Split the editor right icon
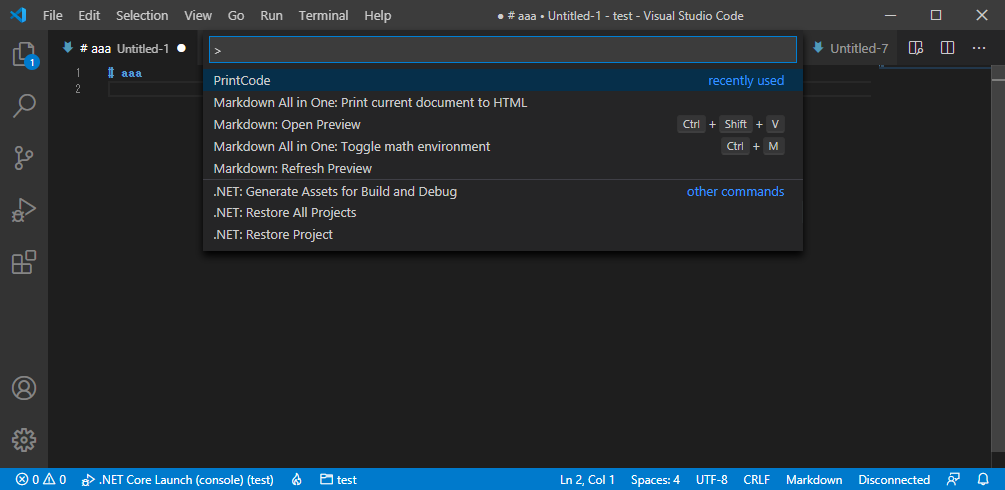The width and height of the screenshot is (1005, 490). [947, 48]
